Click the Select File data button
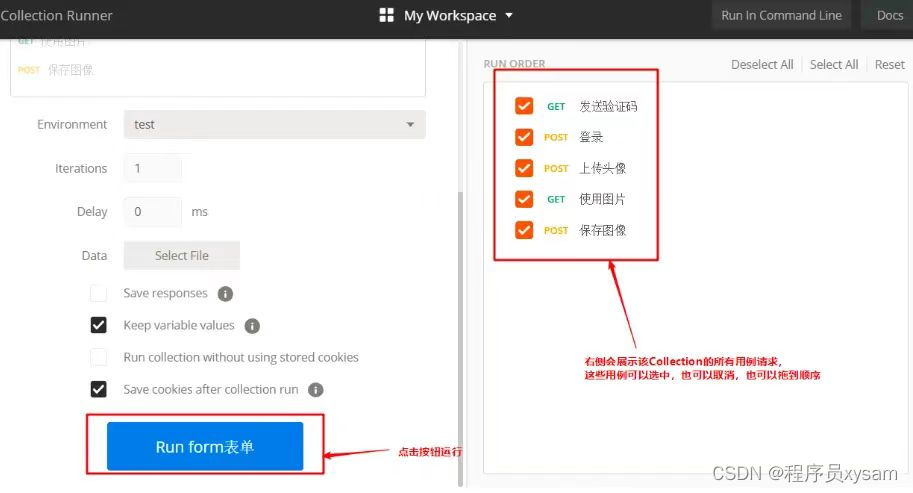This screenshot has height=493, width=913. tap(182, 256)
